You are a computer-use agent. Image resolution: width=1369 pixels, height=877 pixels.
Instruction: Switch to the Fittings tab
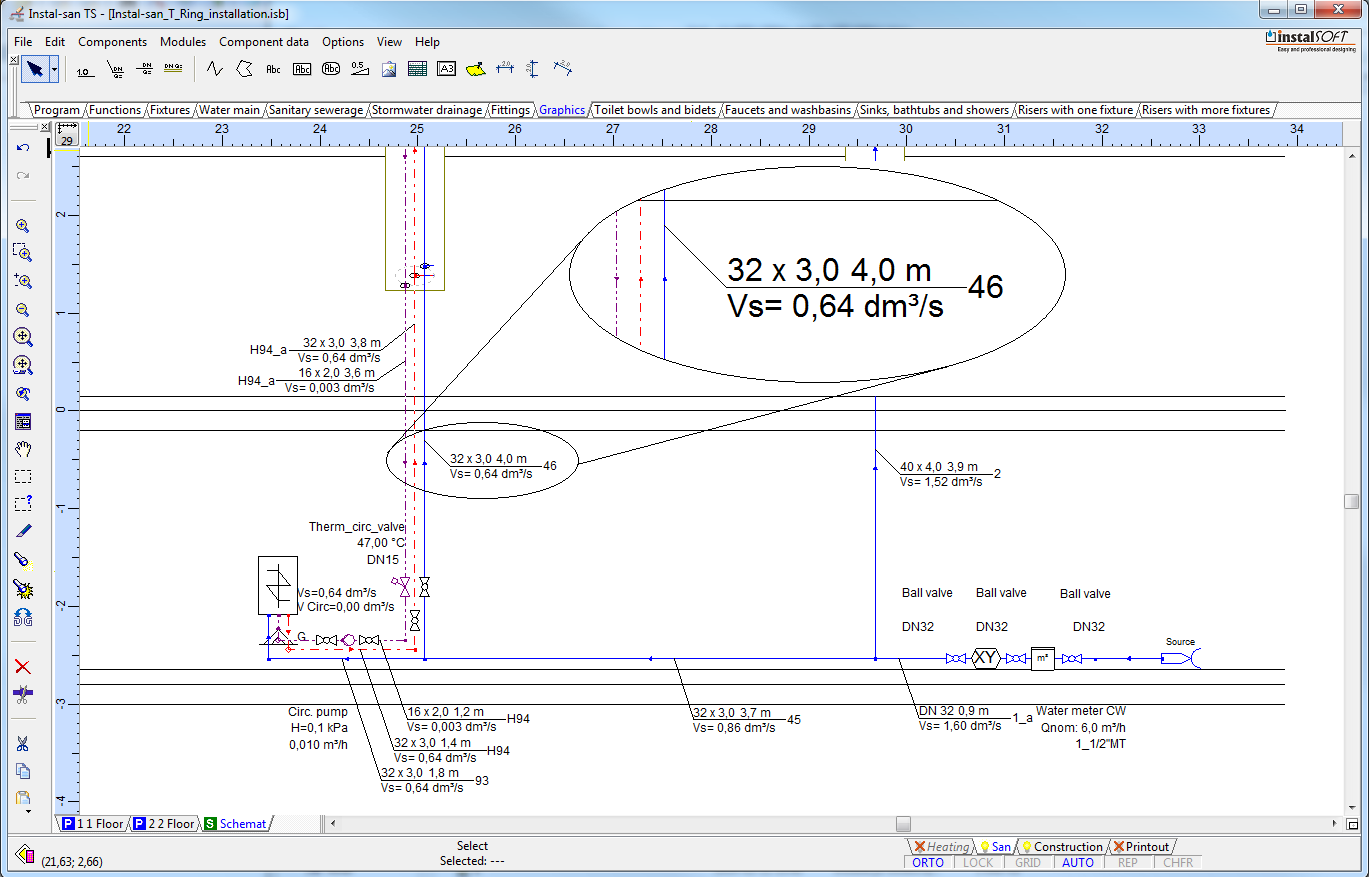point(511,110)
